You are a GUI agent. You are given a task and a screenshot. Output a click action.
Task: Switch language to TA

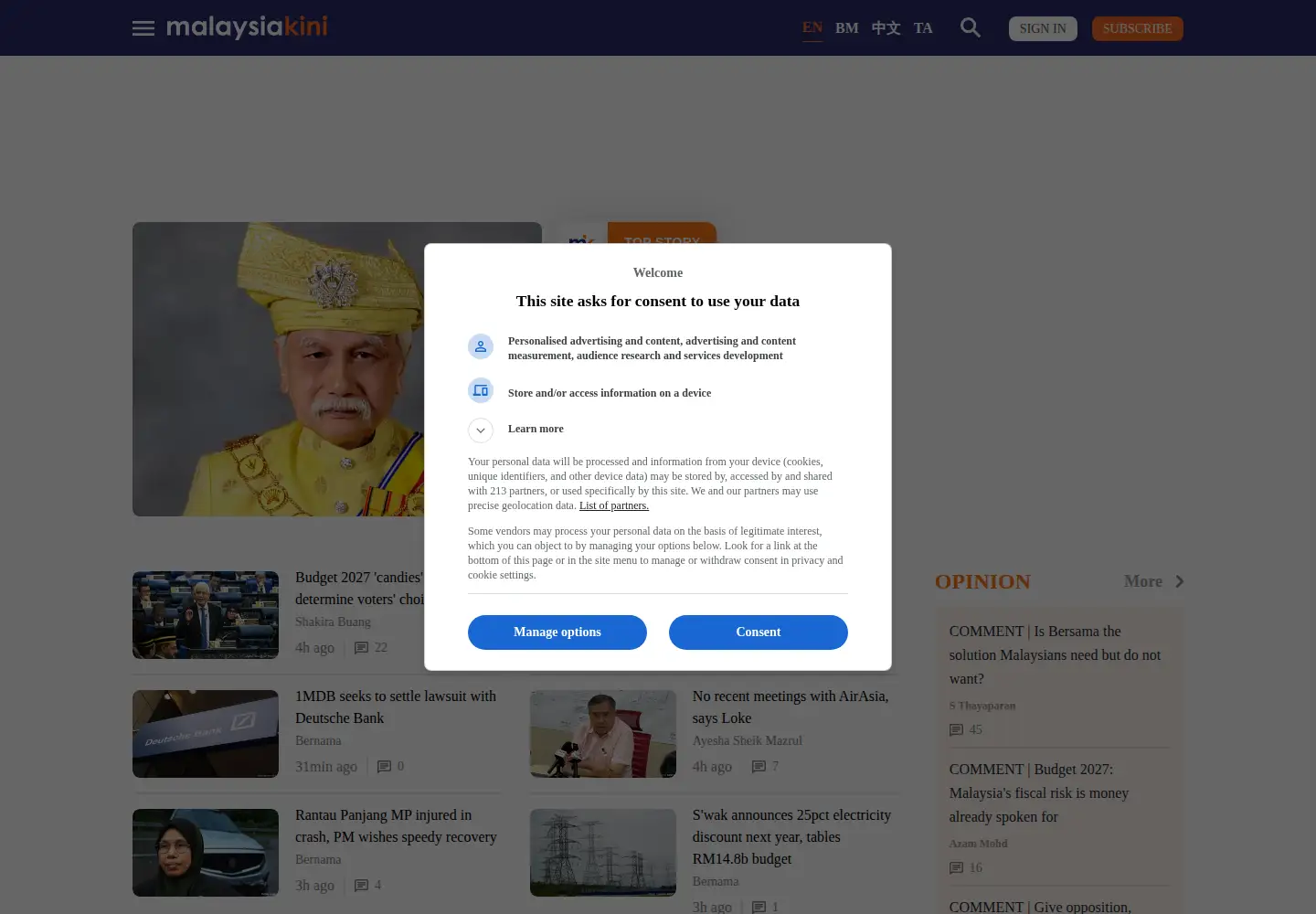coord(923,28)
